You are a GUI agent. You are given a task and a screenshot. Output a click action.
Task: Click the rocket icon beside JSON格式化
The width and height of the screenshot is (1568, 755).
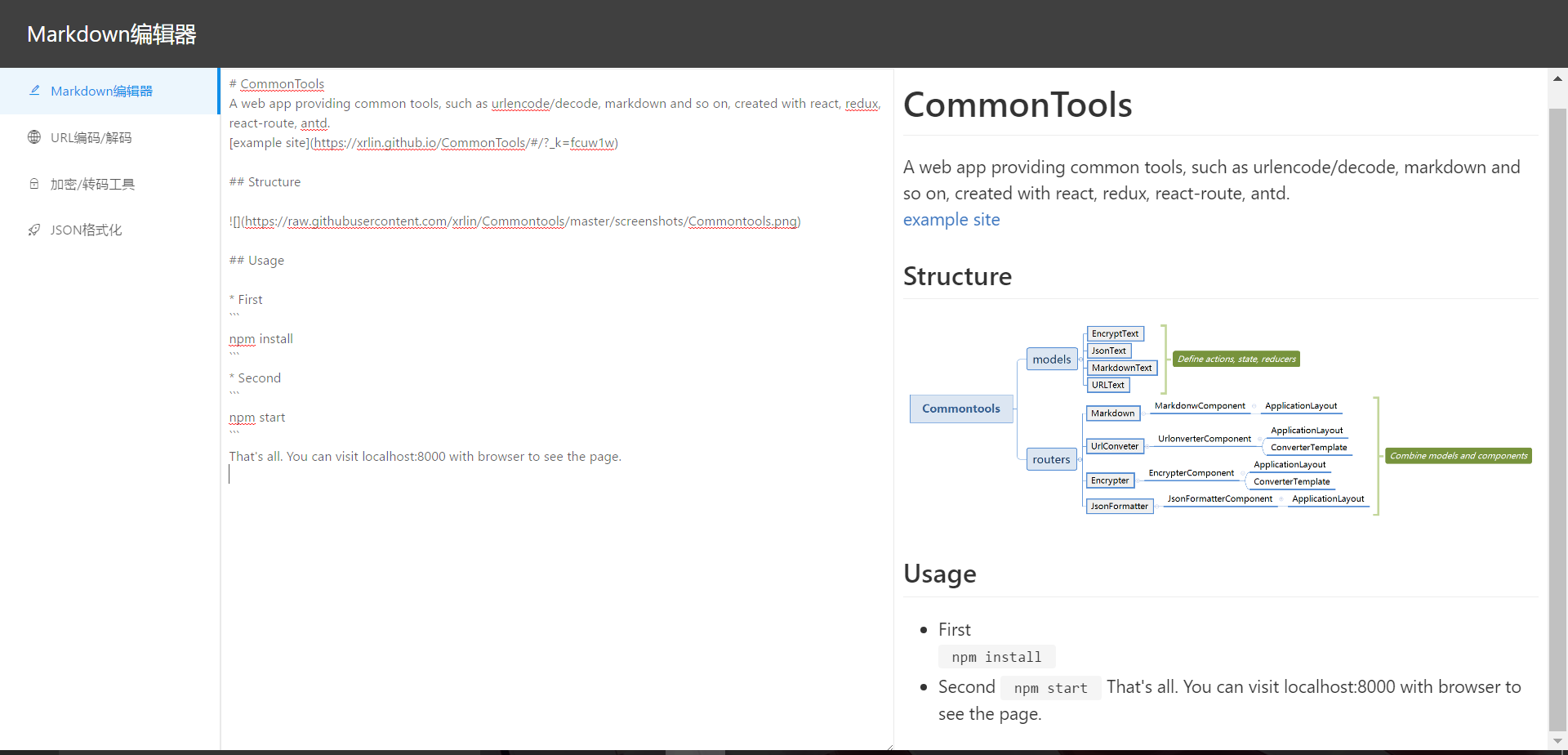coord(34,230)
